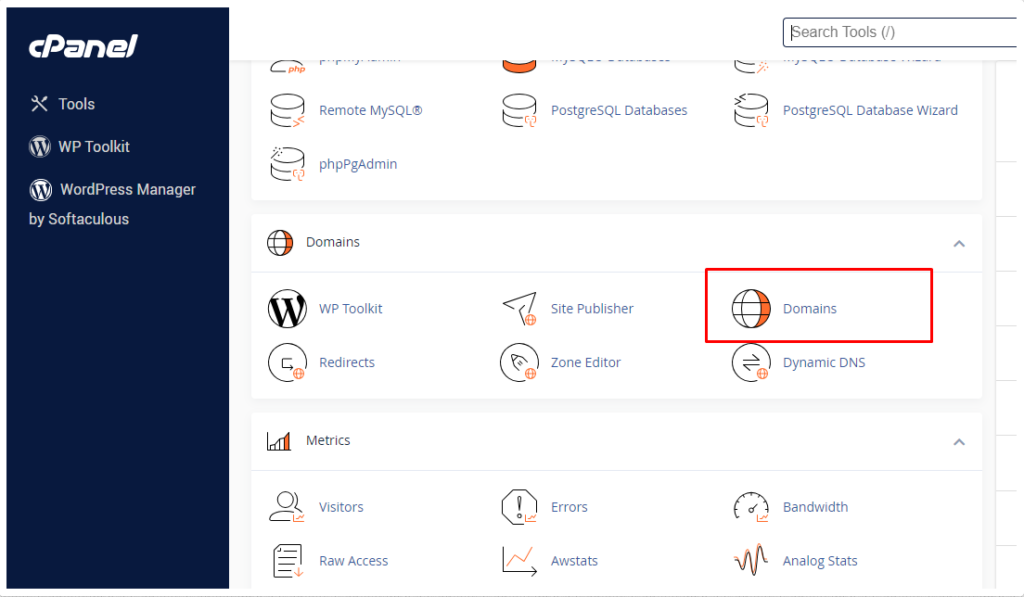Viewport: 1024px width, 597px height.
Task: Open the Analog Stats link
Action: (820, 561)
